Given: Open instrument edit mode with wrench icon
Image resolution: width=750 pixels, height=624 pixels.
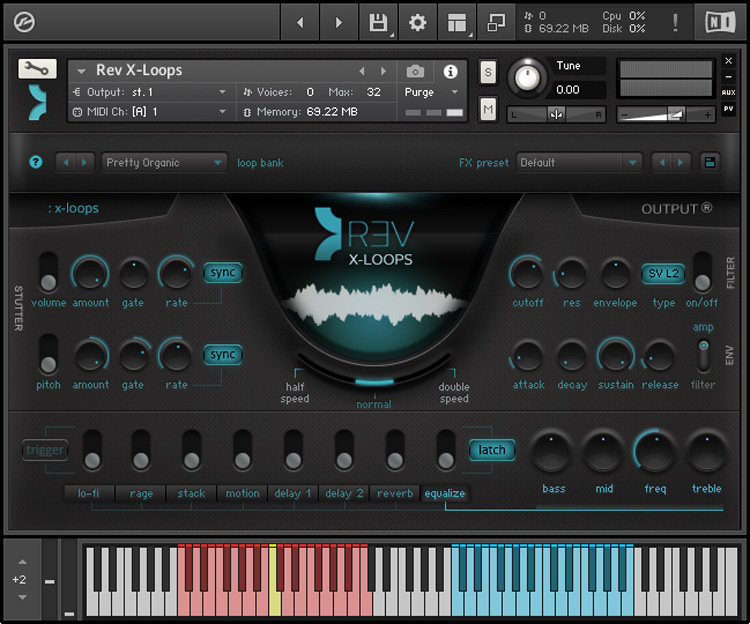Looking at the screenshot, I should pos(37,69).
